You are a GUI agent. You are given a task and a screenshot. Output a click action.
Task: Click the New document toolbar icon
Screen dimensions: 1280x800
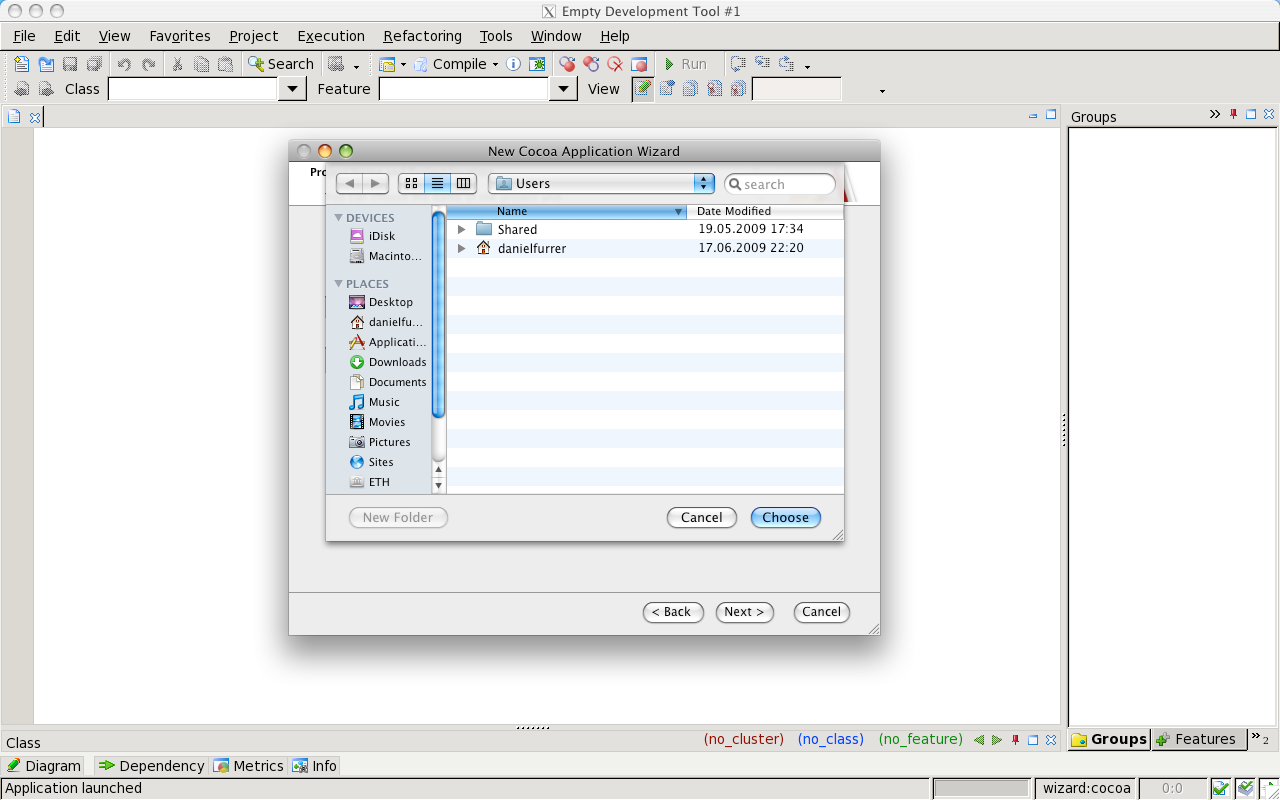(x=22, y=64)
